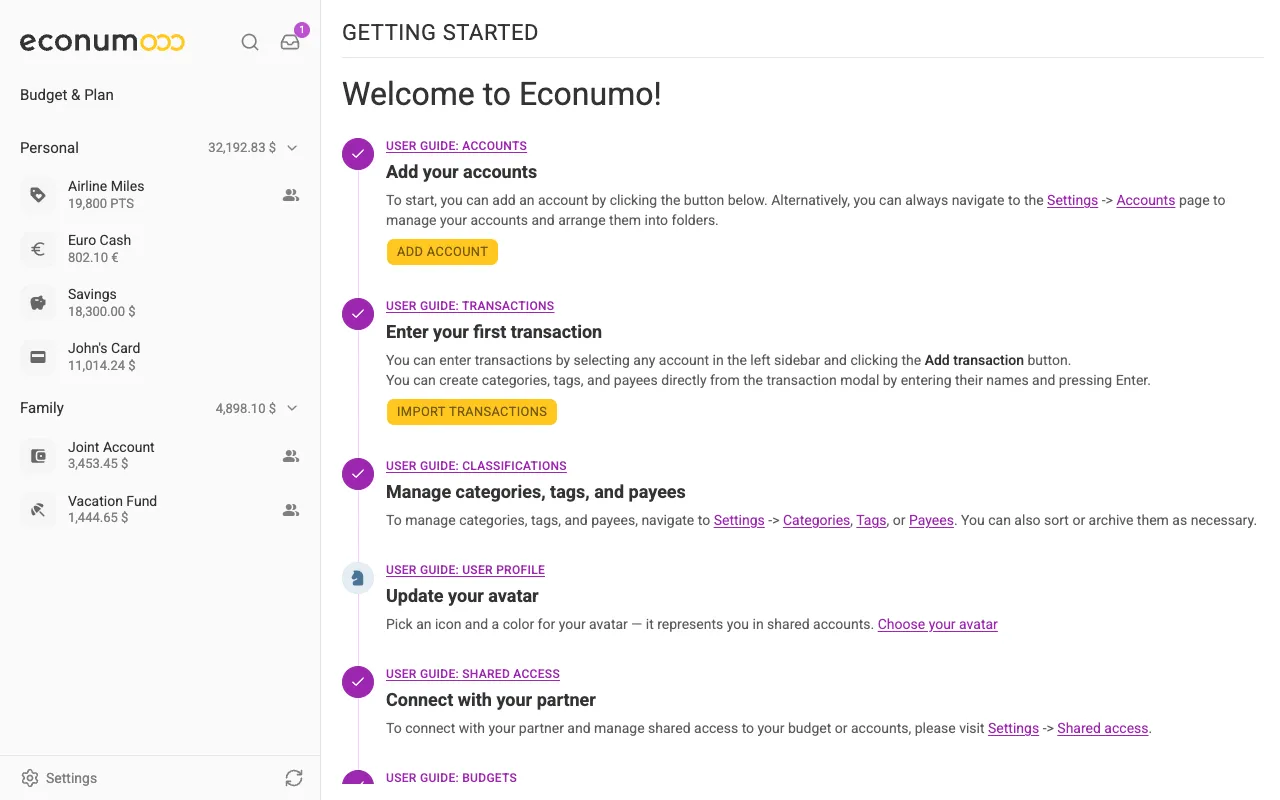Viewport: 1280px width, 800px height.
Task: Click checkmark circle next to Connect with your partner
Action: pyautogui.click(x=358, y=682)
